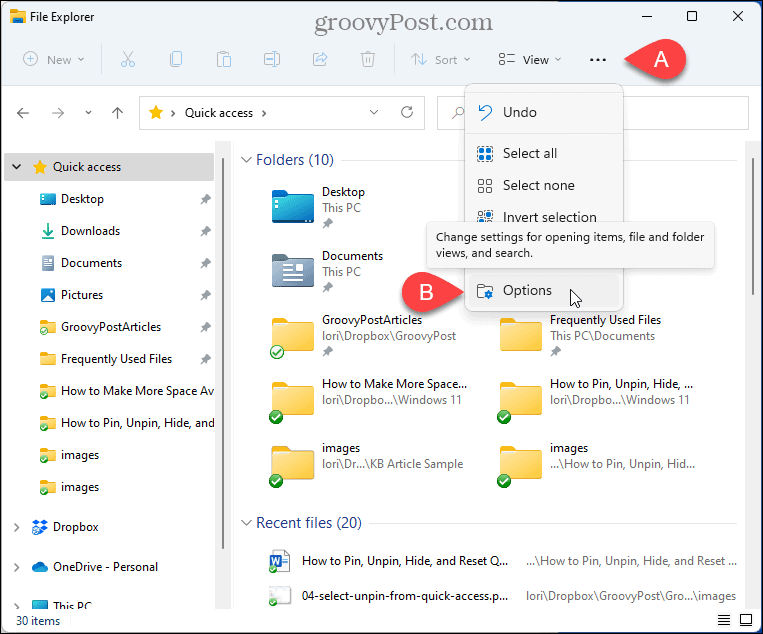Click the Copy icon in toolbar

[x=176, y=59]
